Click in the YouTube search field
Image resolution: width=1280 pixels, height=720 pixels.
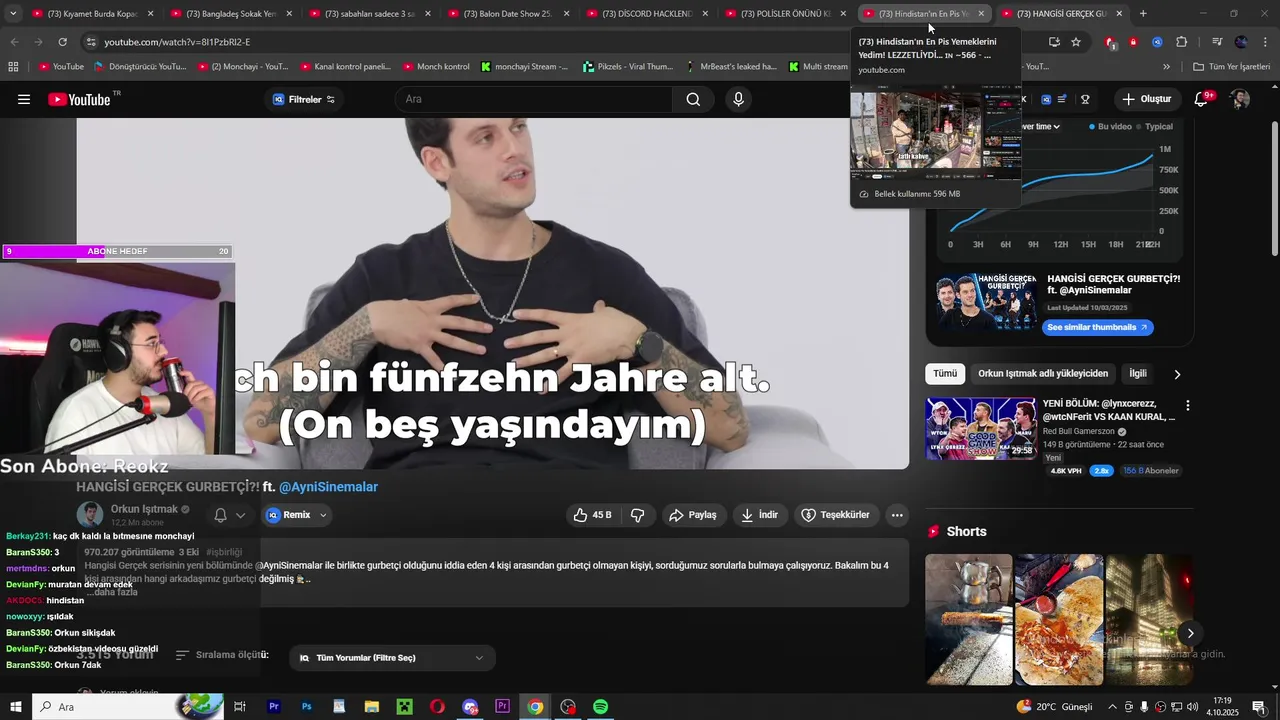point(534,99)
